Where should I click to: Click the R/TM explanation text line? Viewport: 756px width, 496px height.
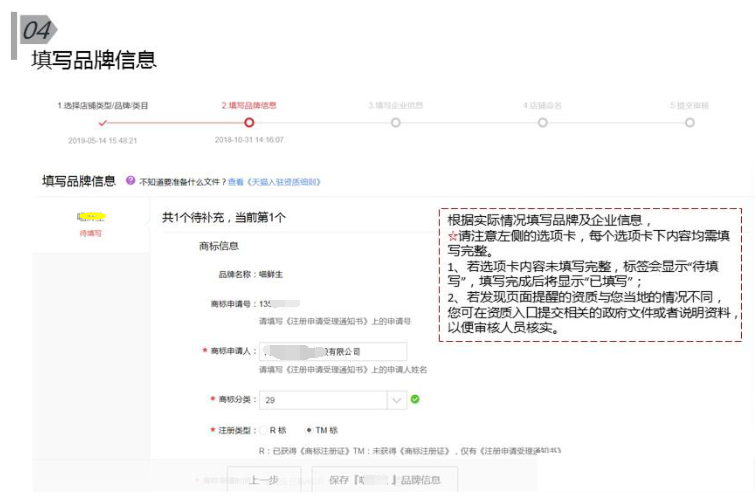tap(410, 451)
